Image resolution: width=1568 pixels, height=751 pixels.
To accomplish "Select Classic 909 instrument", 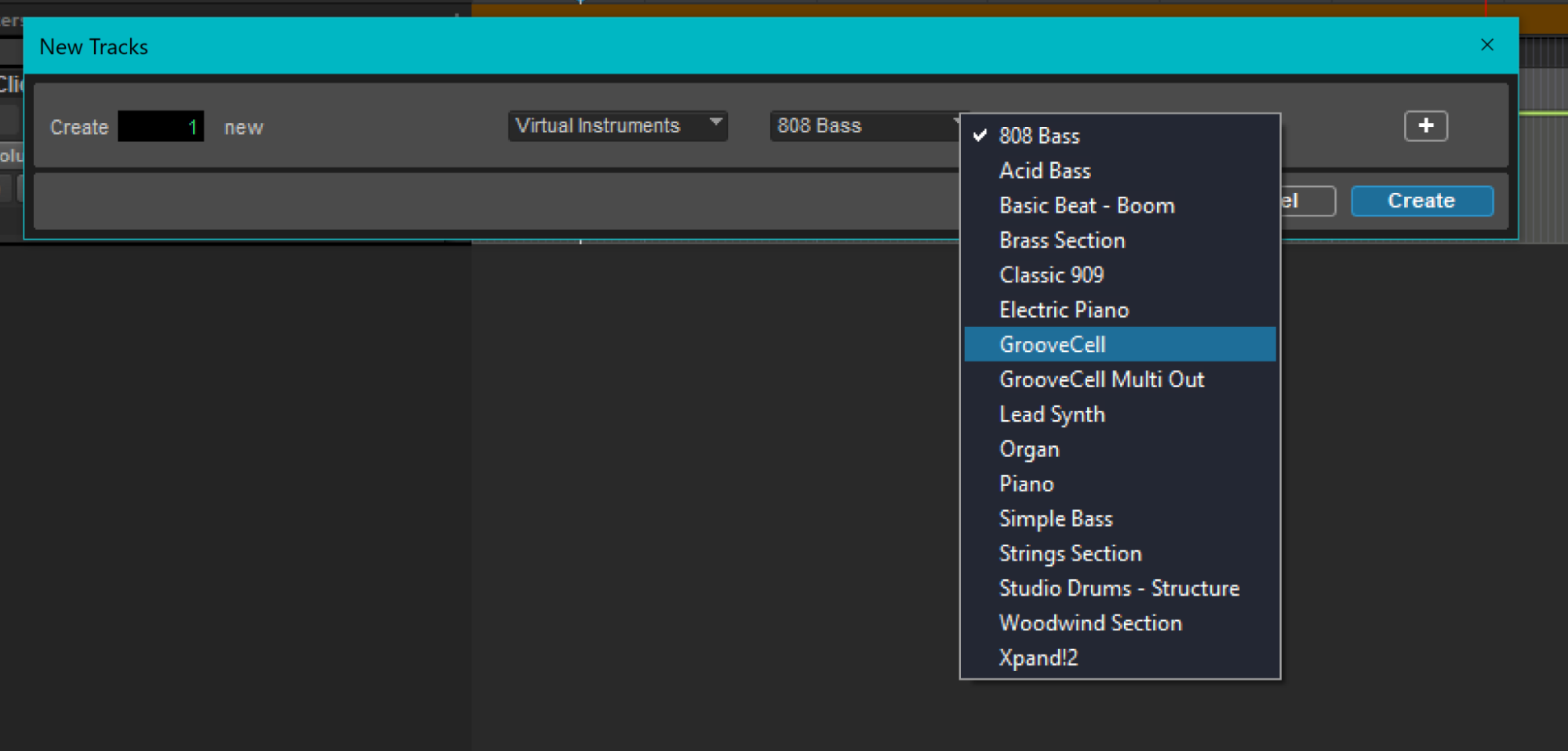I will click(1051, 275).
